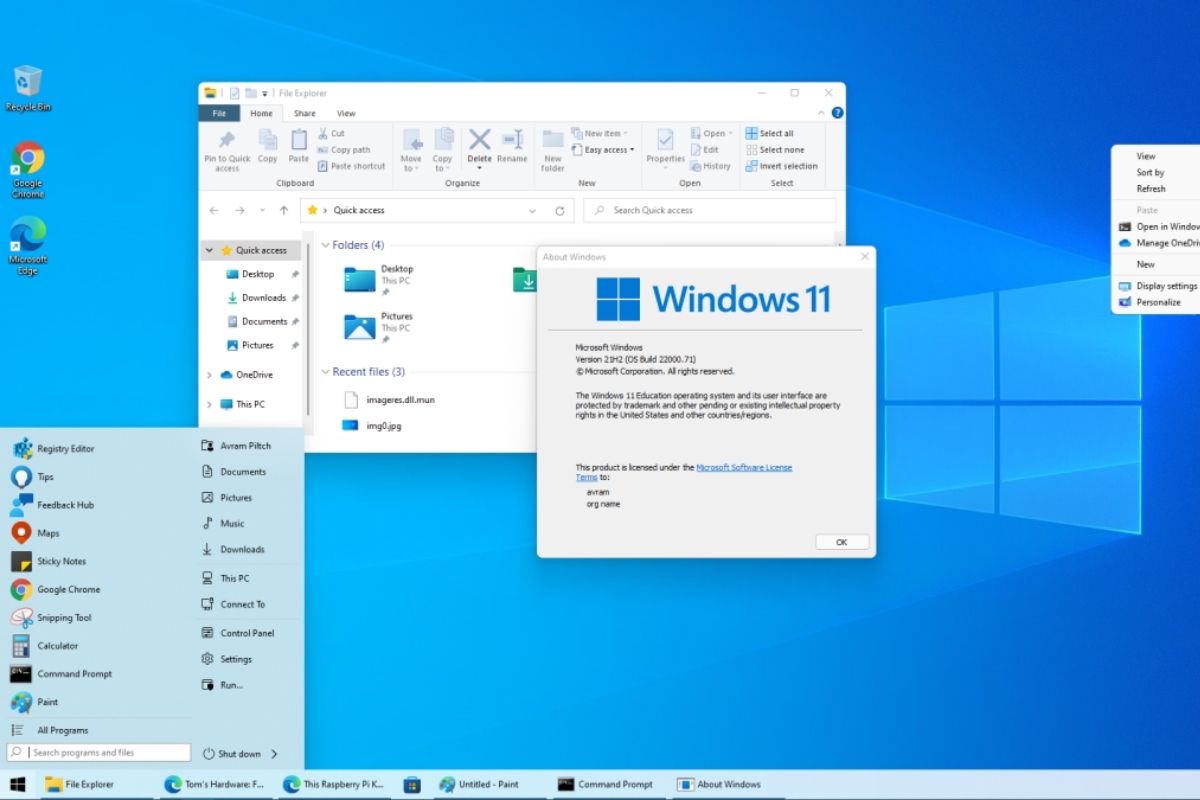
Task: Open Microsoft Edge desktop shortcut
Action: pyautogui.click(x=28, y=244)
